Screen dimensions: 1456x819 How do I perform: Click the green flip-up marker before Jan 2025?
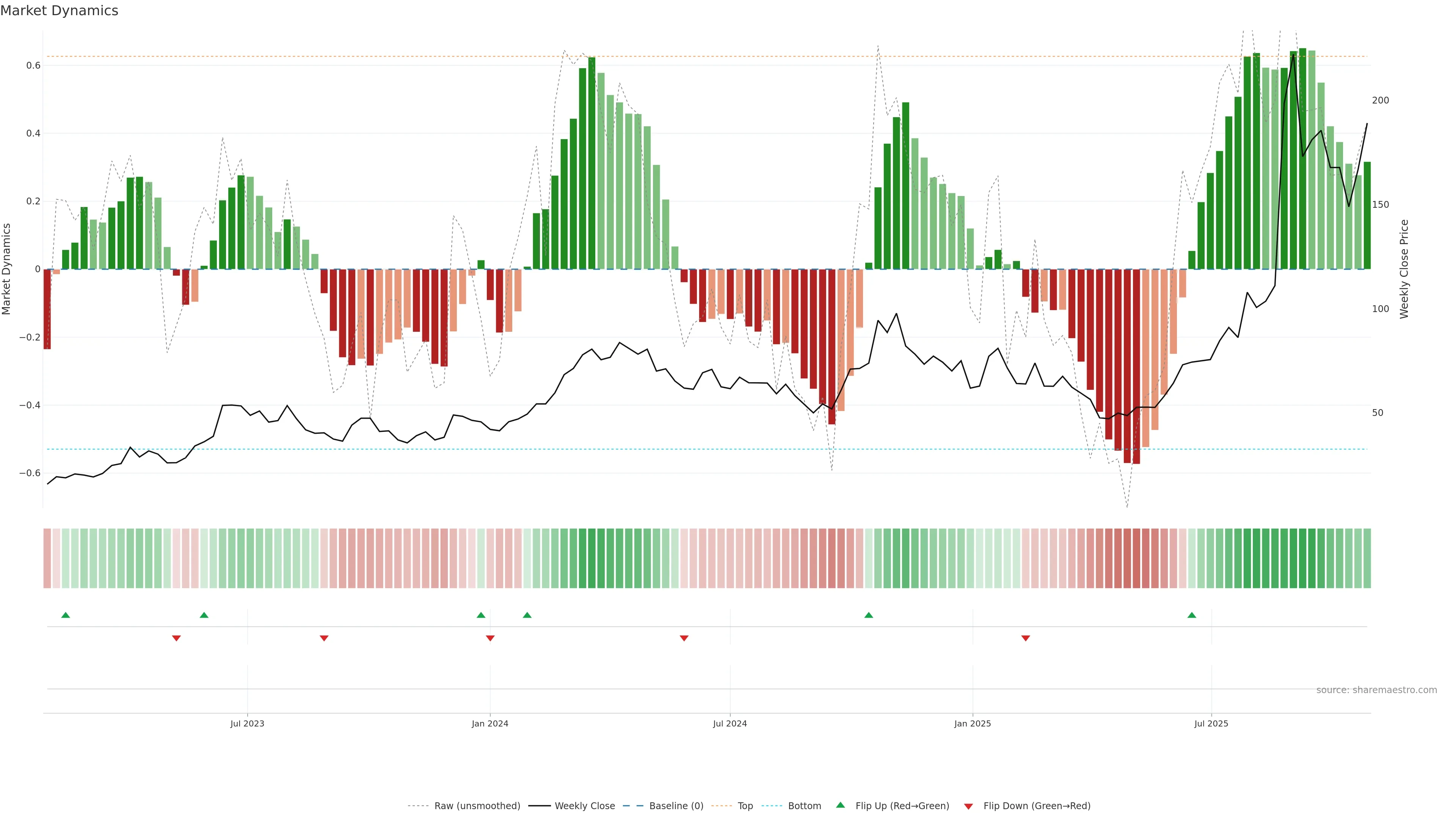point(869,615)
